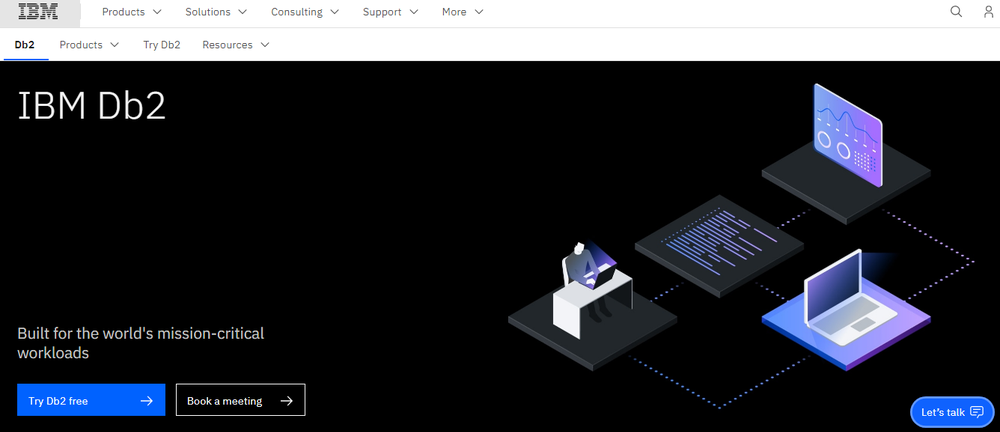Click the IBM logo
Image resolution: width=1000 pixels, height=432 pixels.
39,11
